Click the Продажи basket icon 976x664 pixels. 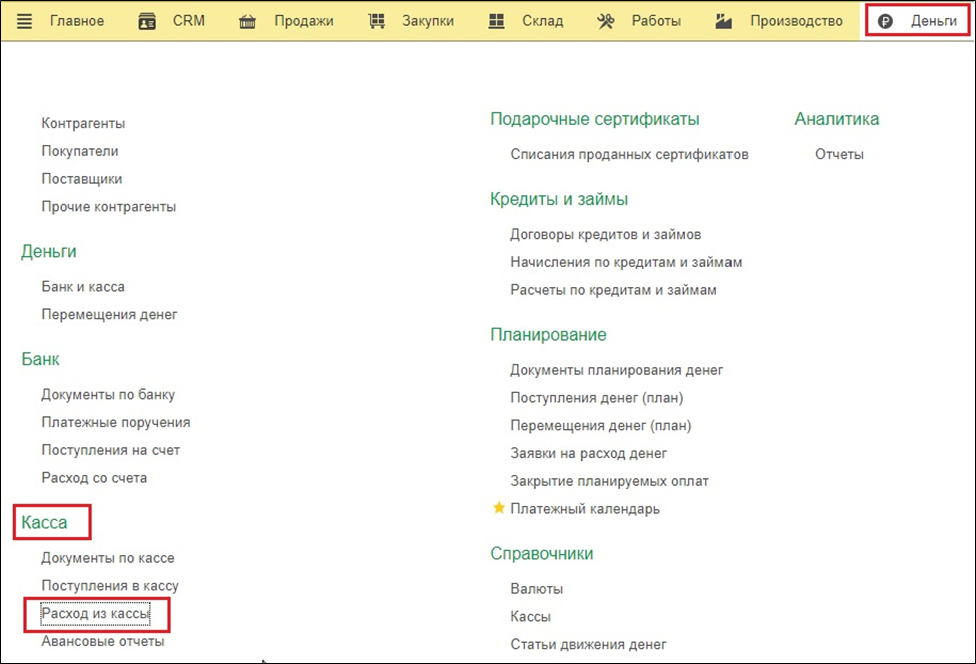click(x=248, y=21)
